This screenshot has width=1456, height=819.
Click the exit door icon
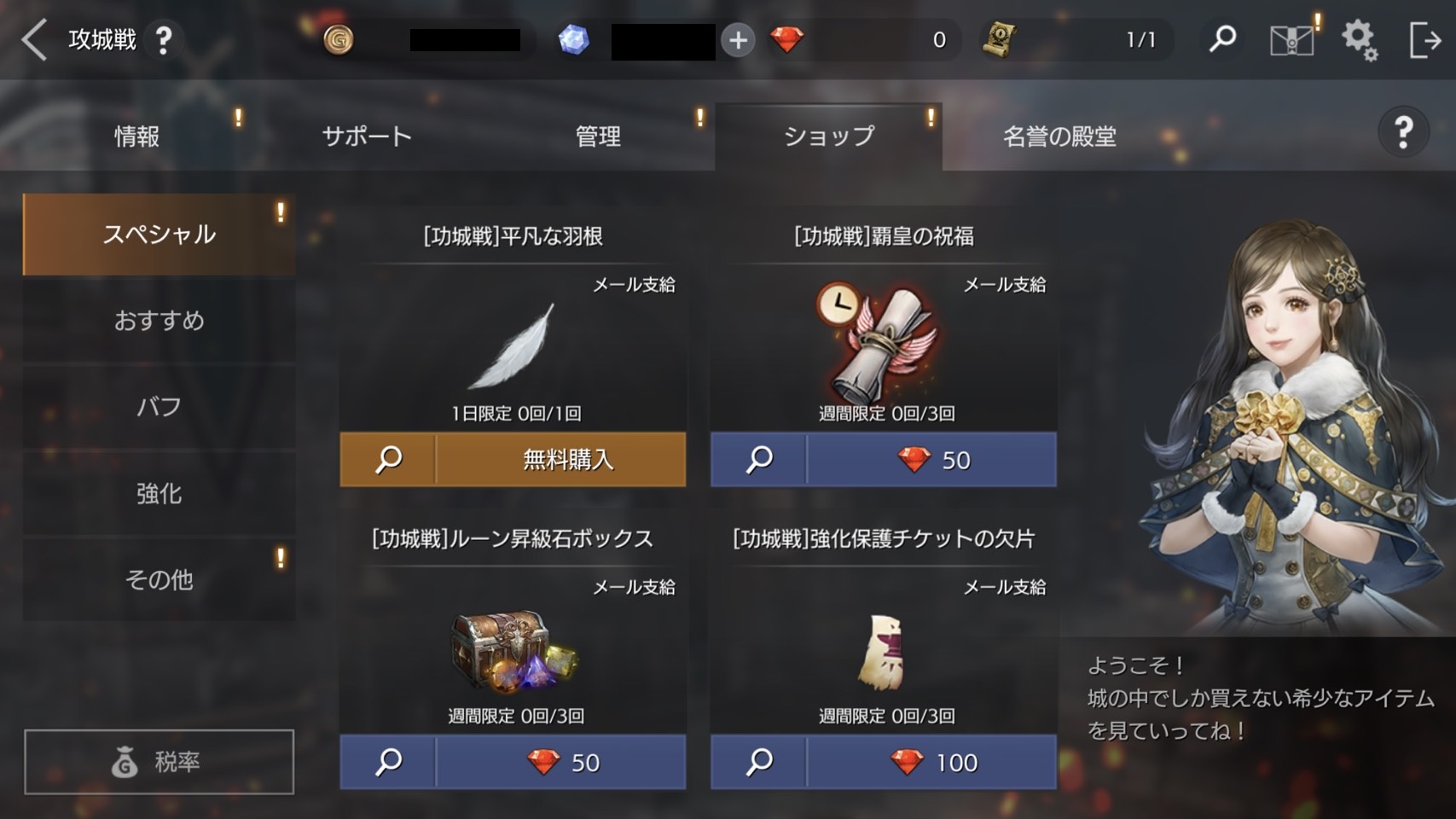[1424, 40]
